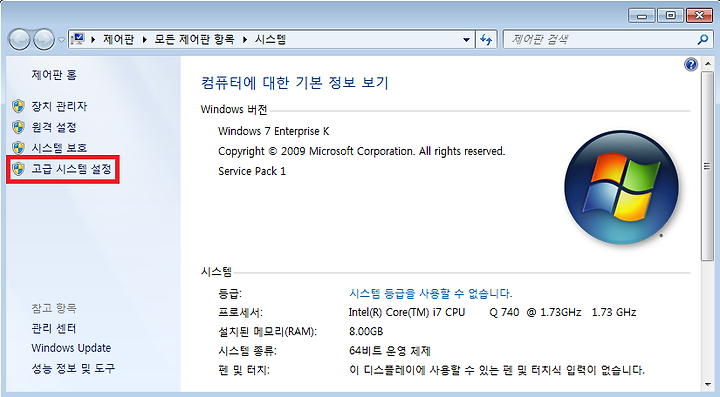Click the 등급: label
Viewport: 720px width, 397px height.
pos(230,293)
